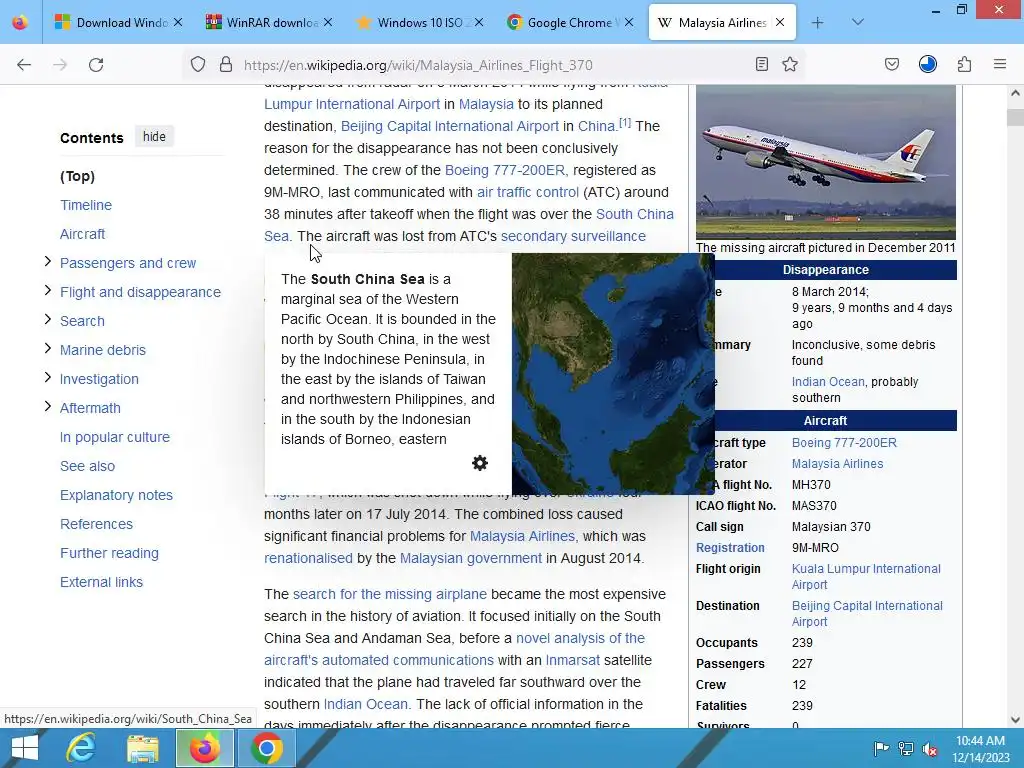This screenshot has width=1024, height=768.
Task: Switch to the Google Chrome tab
Action: (569, 23)
